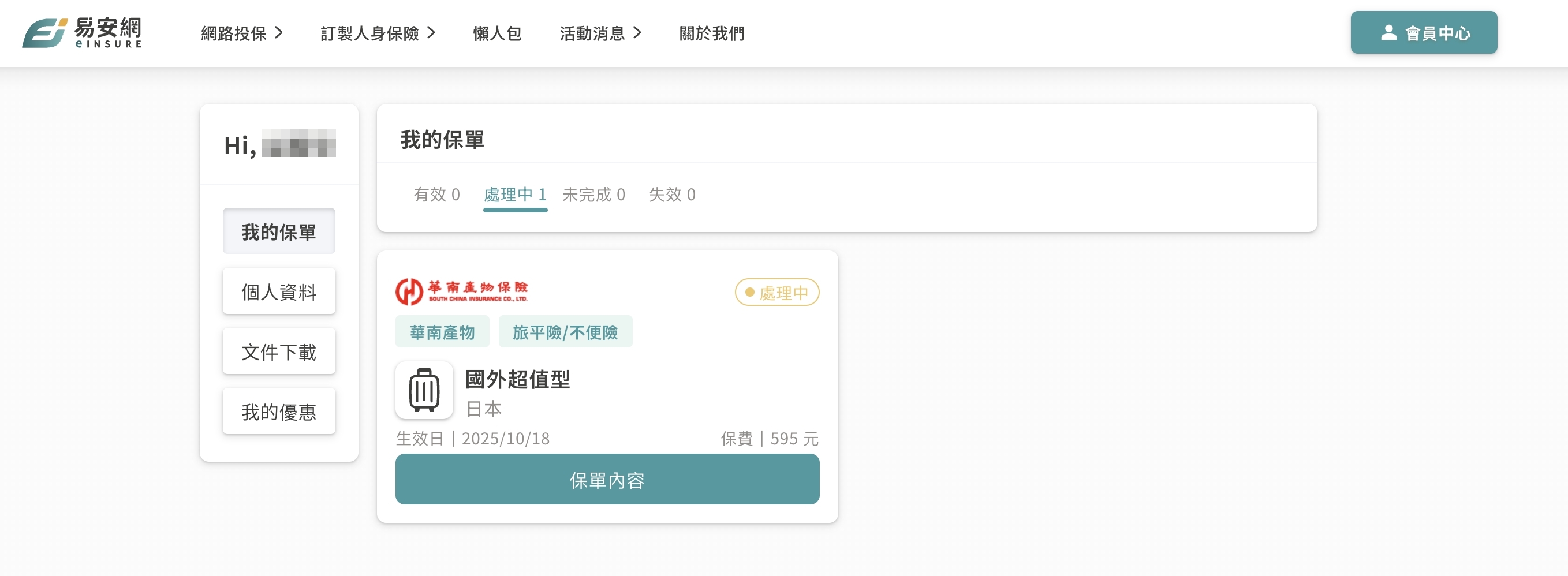Expand the 活動消息 dropdown menu
Image resolution: width=1568 pixels, height=576 pixels.
click(600, 33)
